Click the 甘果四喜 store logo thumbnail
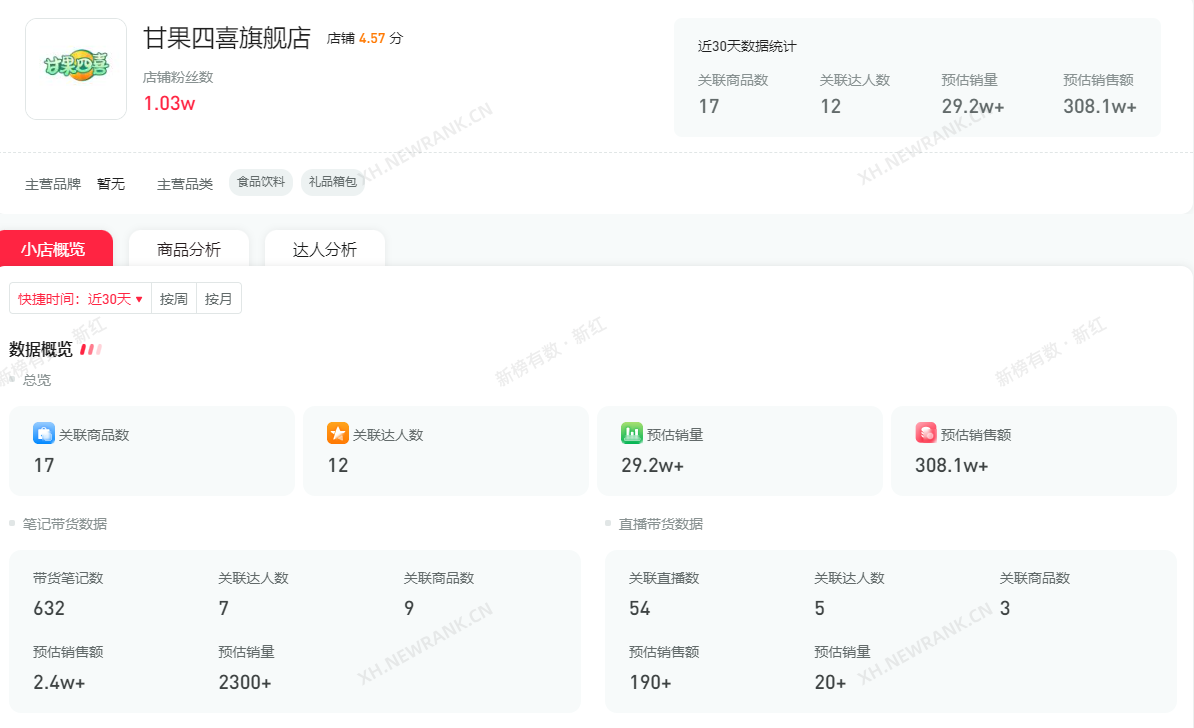The width and height of the screenshot is (1194, 728). [x=76, y=69]
